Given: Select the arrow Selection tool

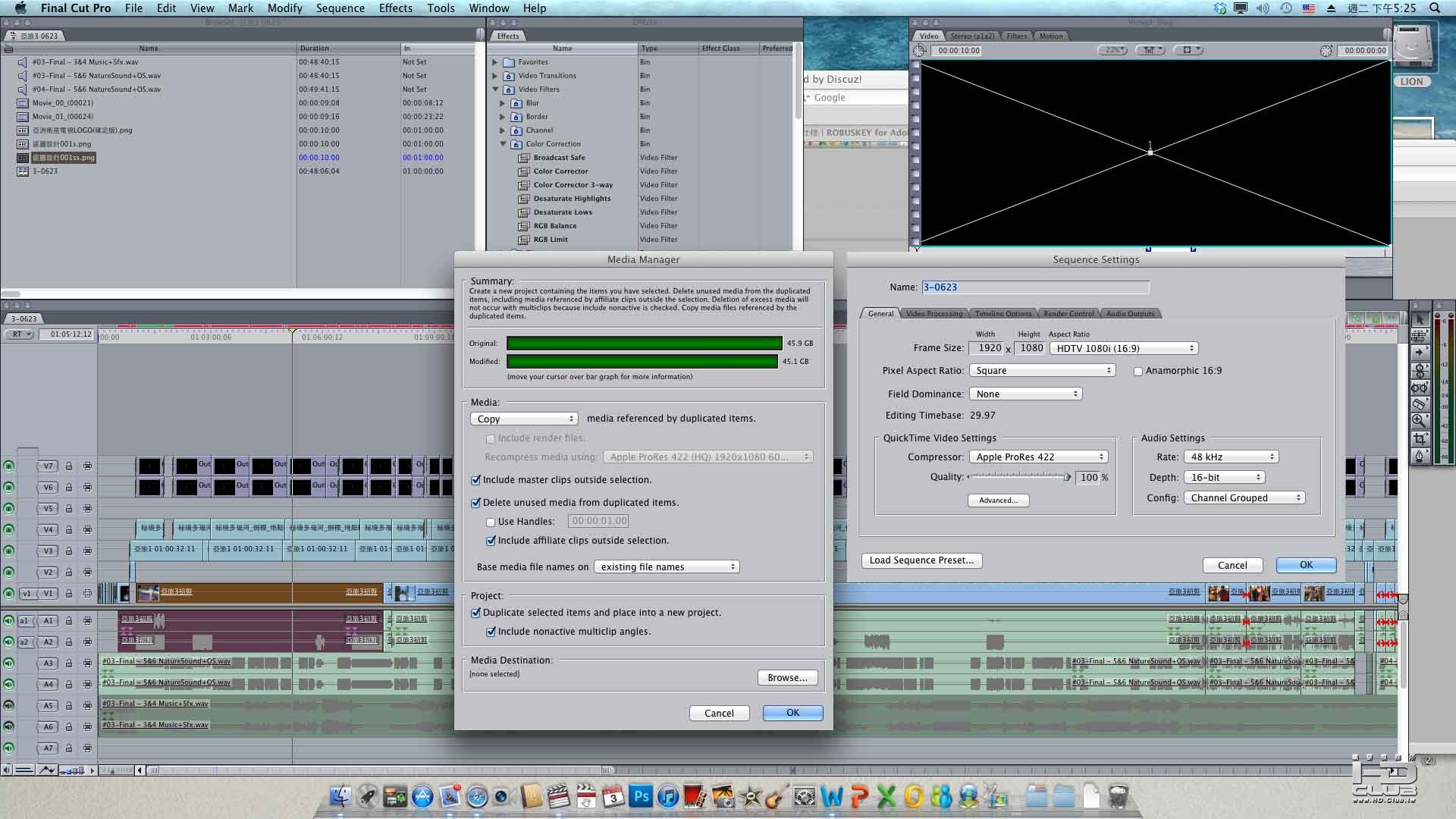Looking at the screenshot, I should [x=1419, y=319].
